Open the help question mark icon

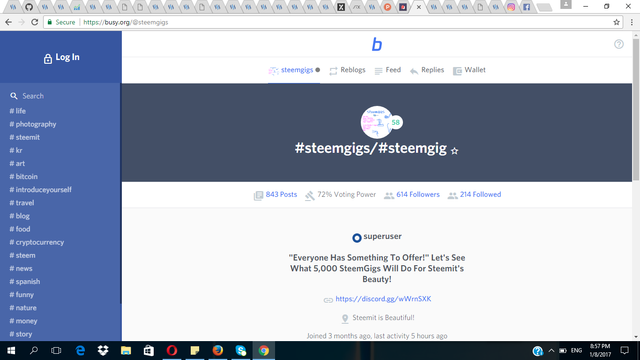619,44
